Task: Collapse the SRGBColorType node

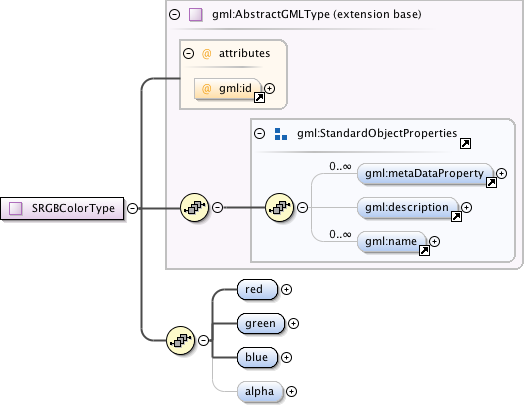Action: click(133, 208)
